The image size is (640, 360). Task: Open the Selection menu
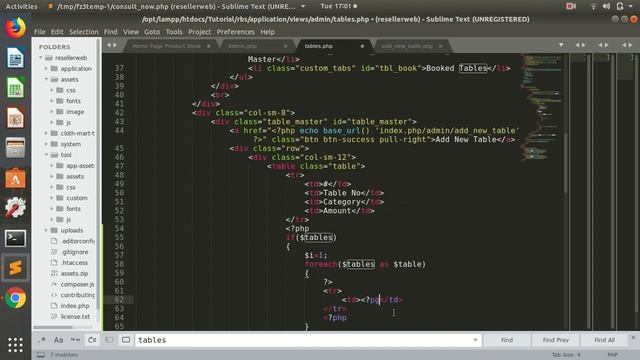(84, 32)
